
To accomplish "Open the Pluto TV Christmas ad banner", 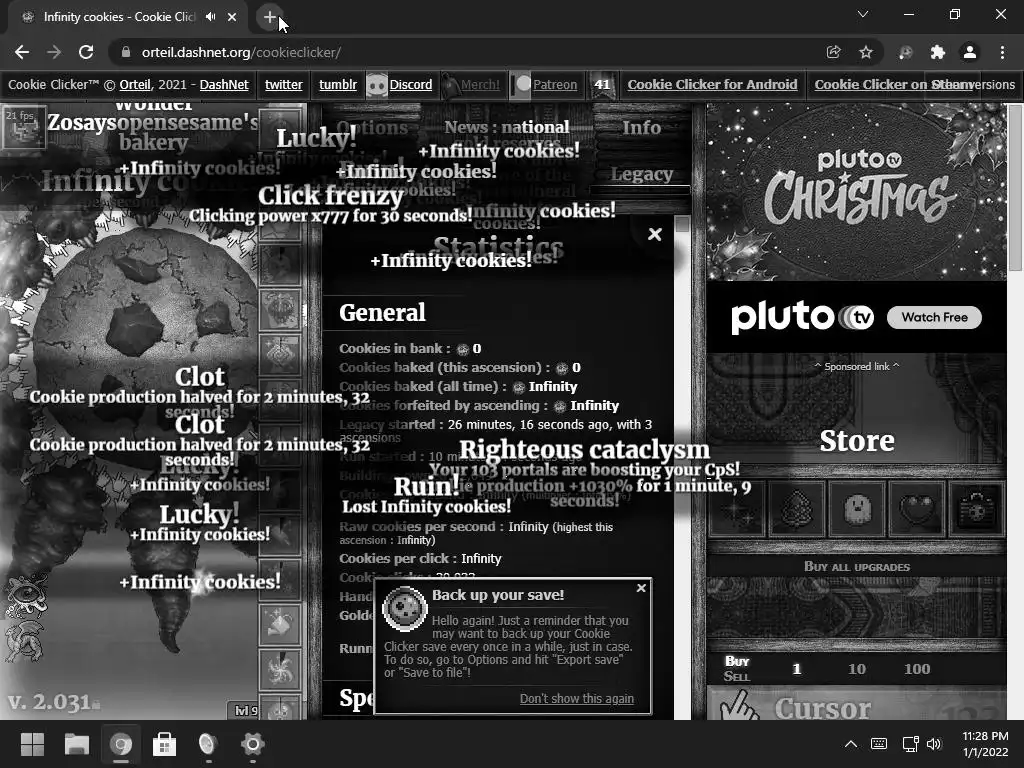I will coord(856,191).
